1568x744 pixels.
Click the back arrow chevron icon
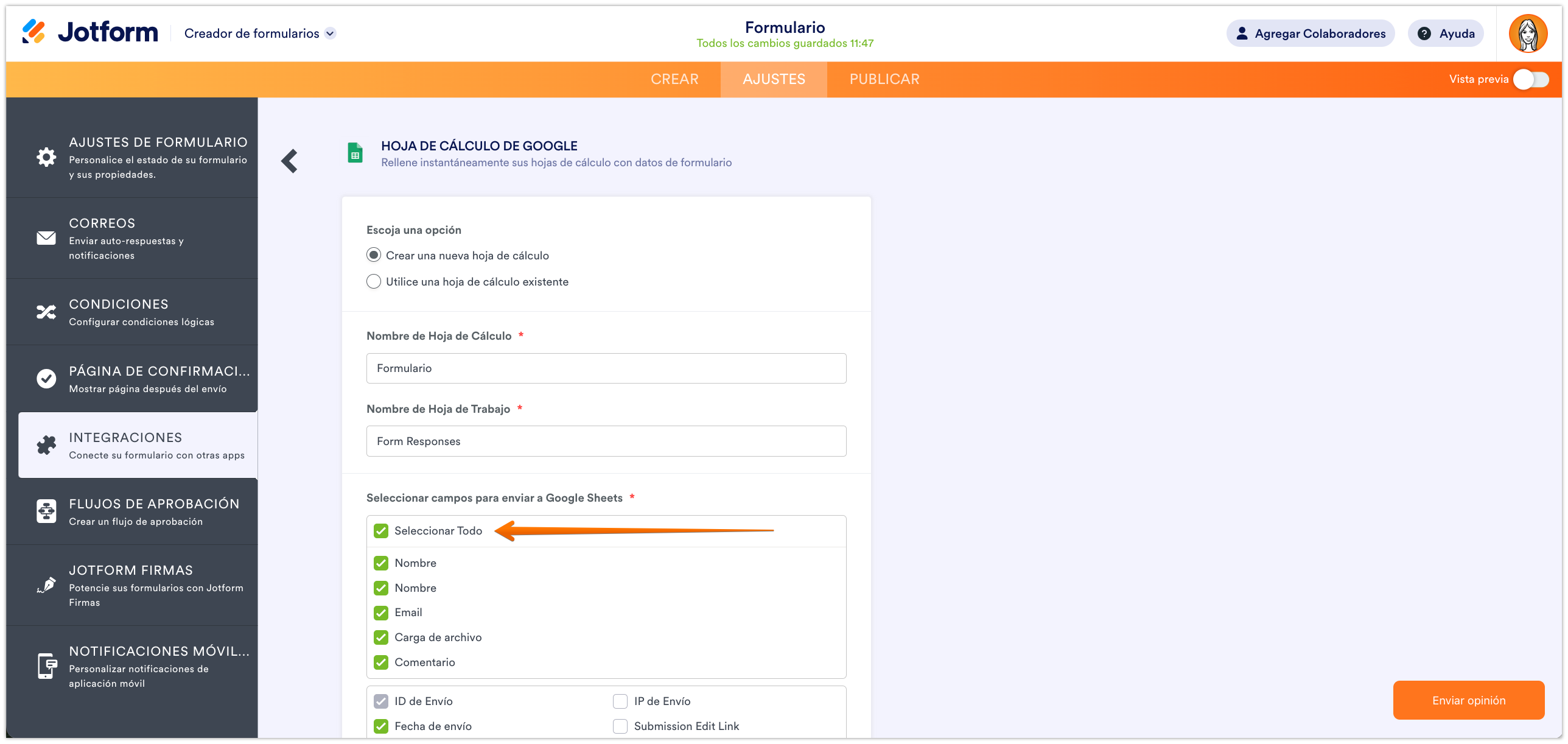[x=290, y=161]
